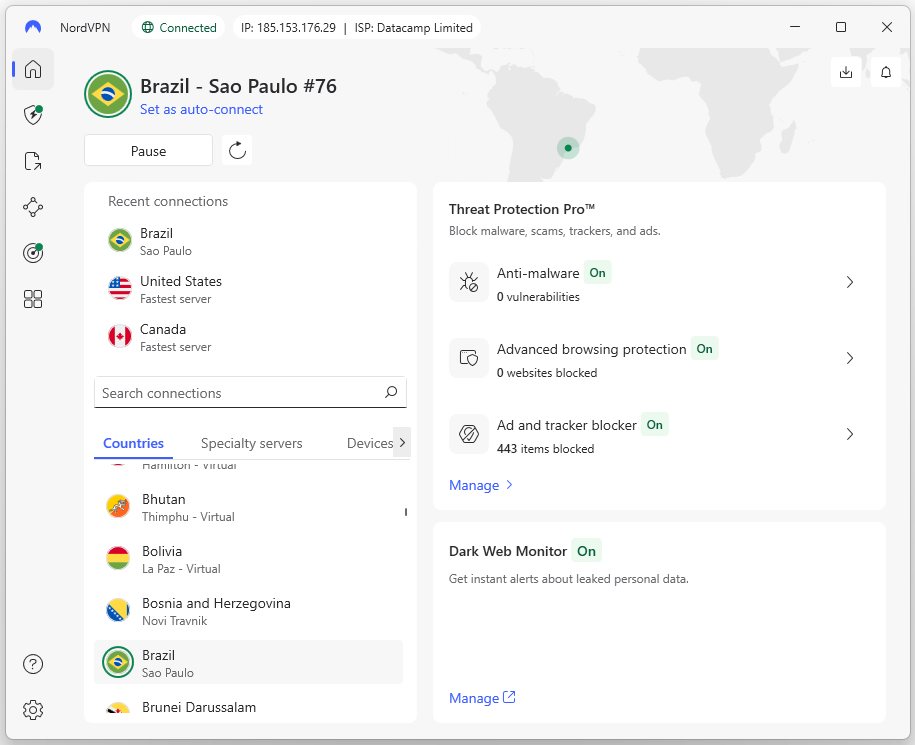Click the Bolivia flag icon

[118, 558]
